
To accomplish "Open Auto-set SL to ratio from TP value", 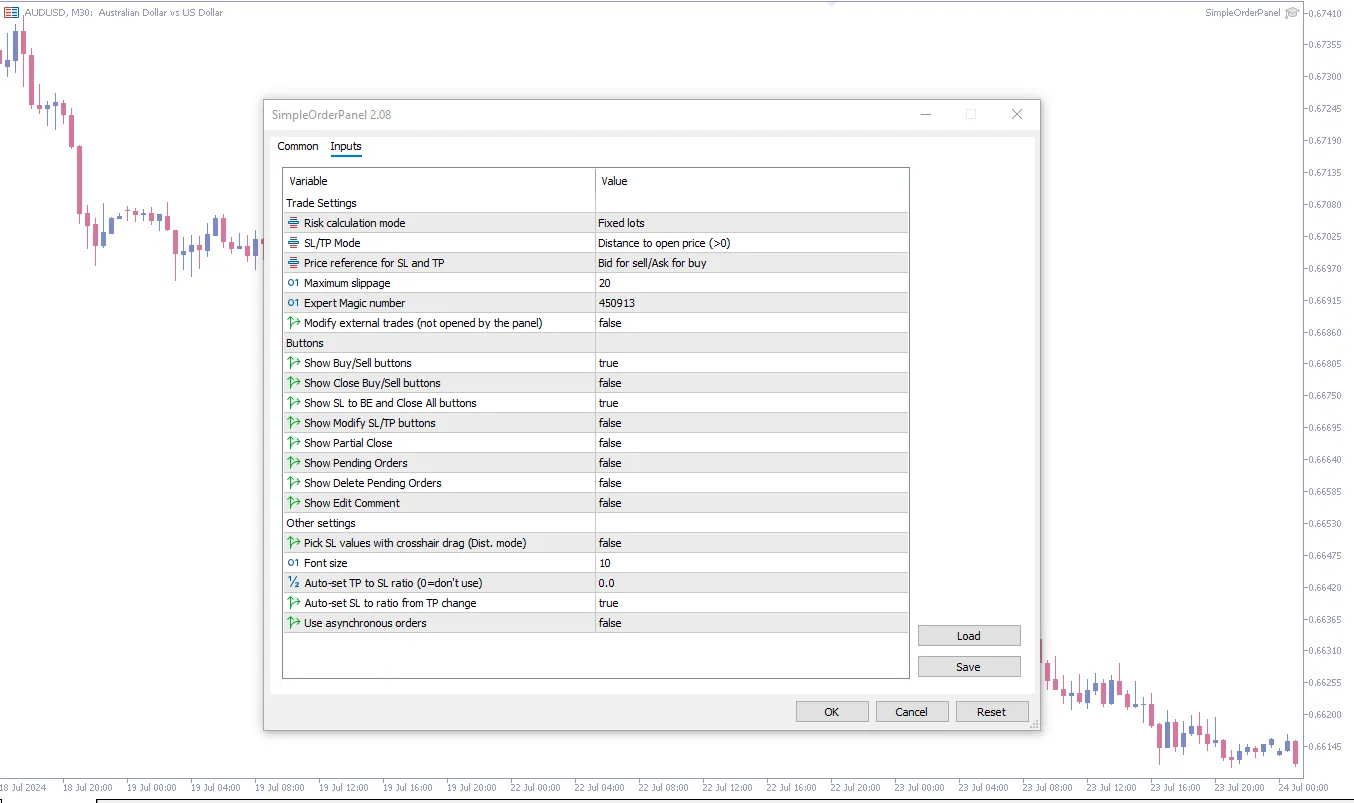I will (x=752, y=603).
